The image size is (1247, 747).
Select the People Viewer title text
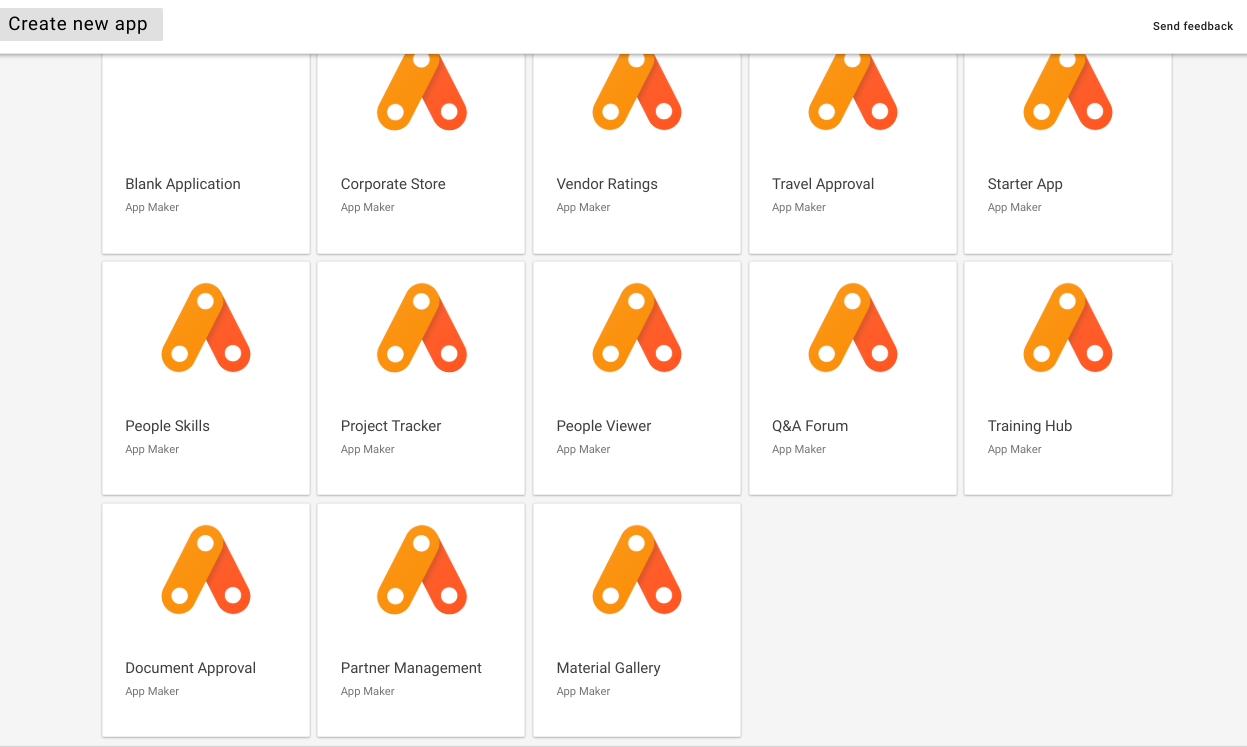click(604, 426)
